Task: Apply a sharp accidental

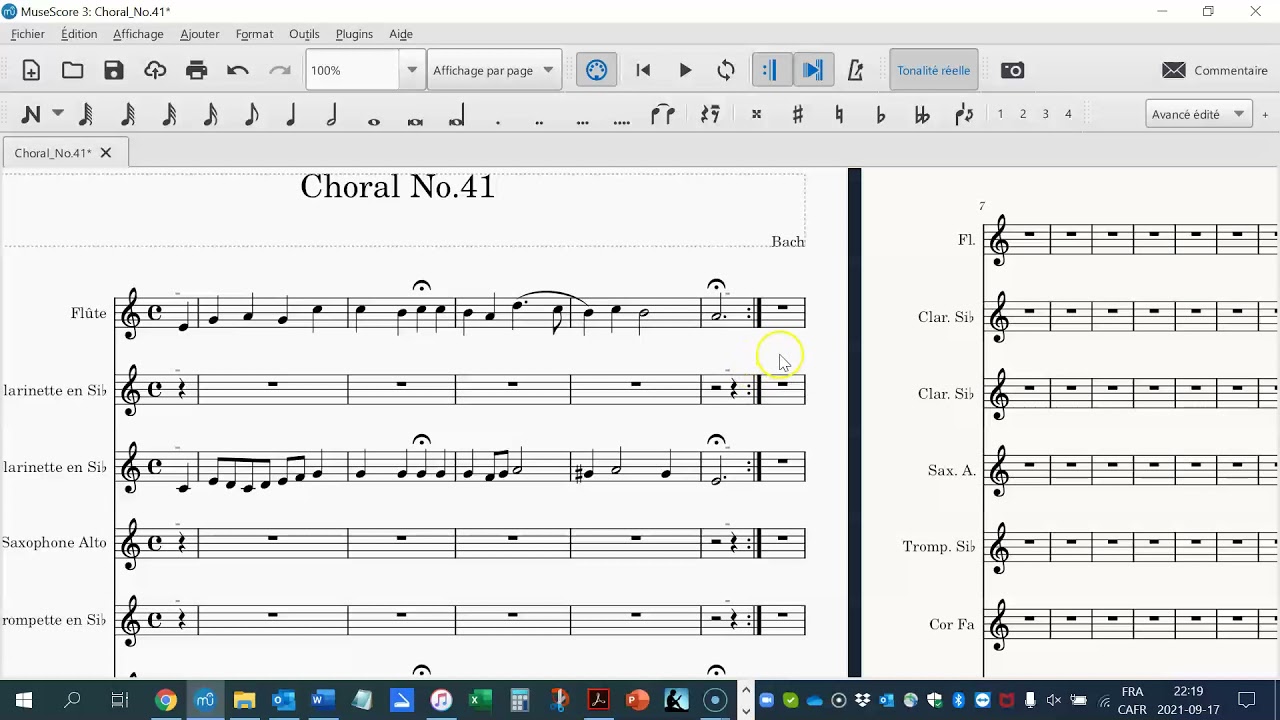Action: pos(797,114)
